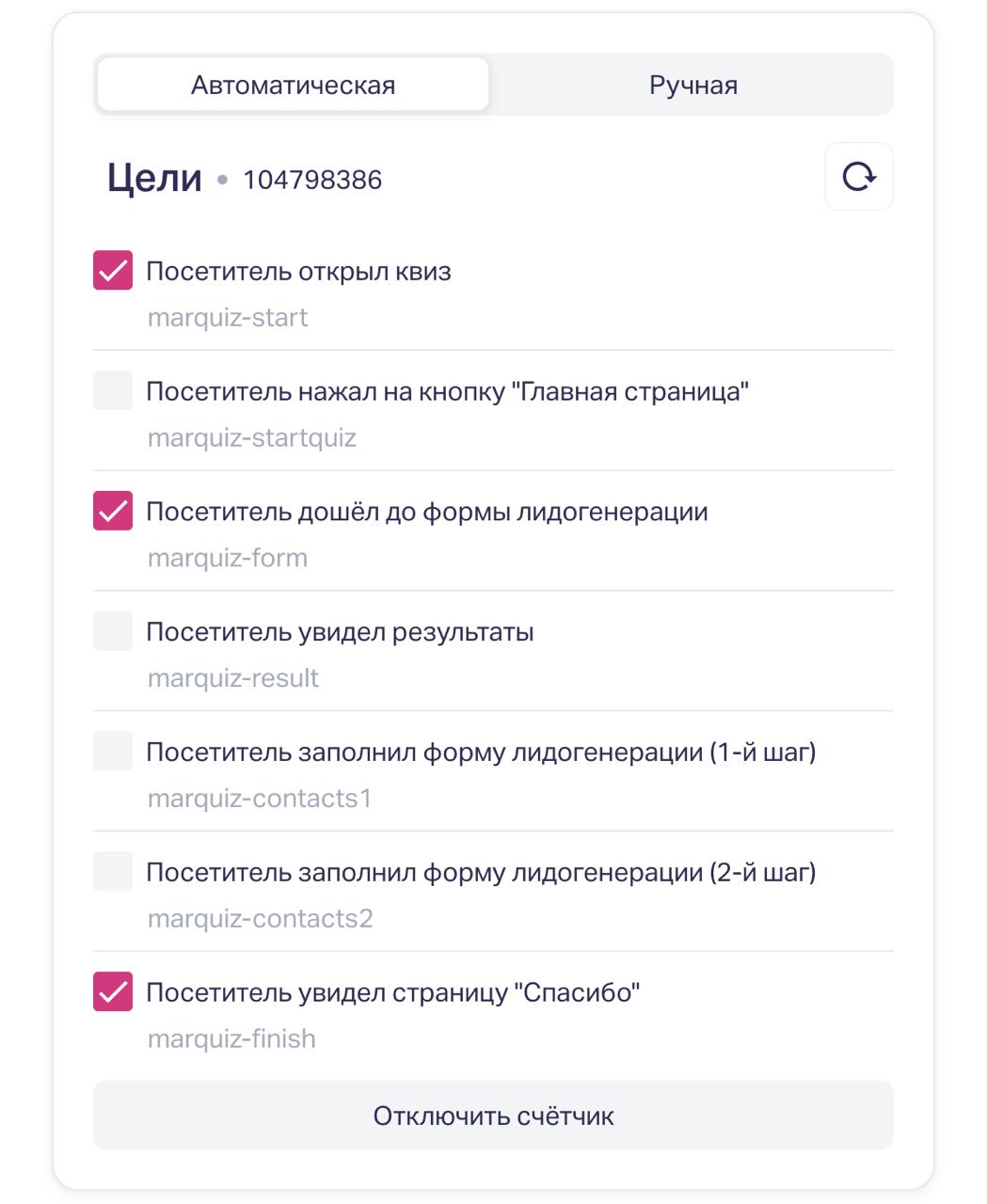The width and height of the screenshot is (987, 1204).
Task: Click the refresh goals icon
Action: [x=858, y=177]
